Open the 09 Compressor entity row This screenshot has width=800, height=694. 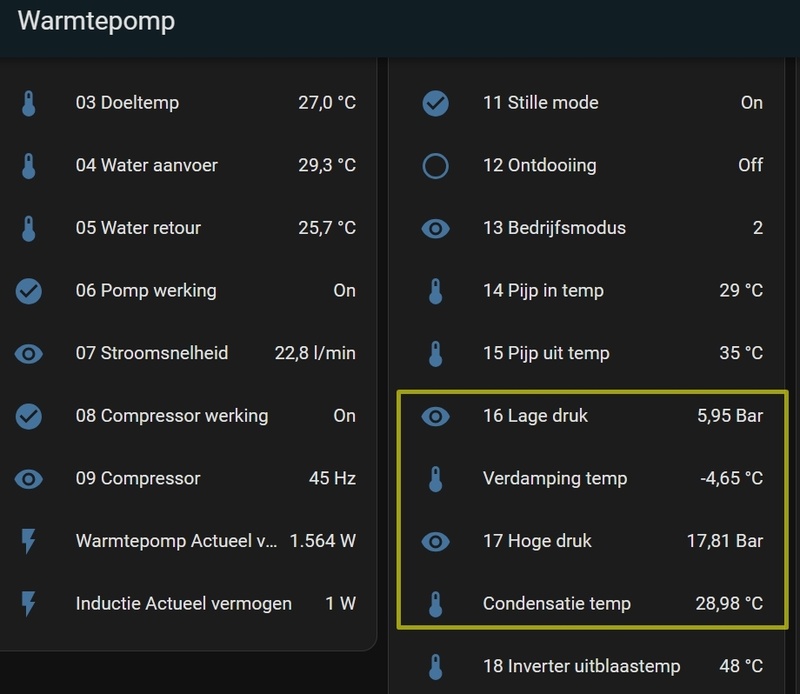tap(138, 478)
